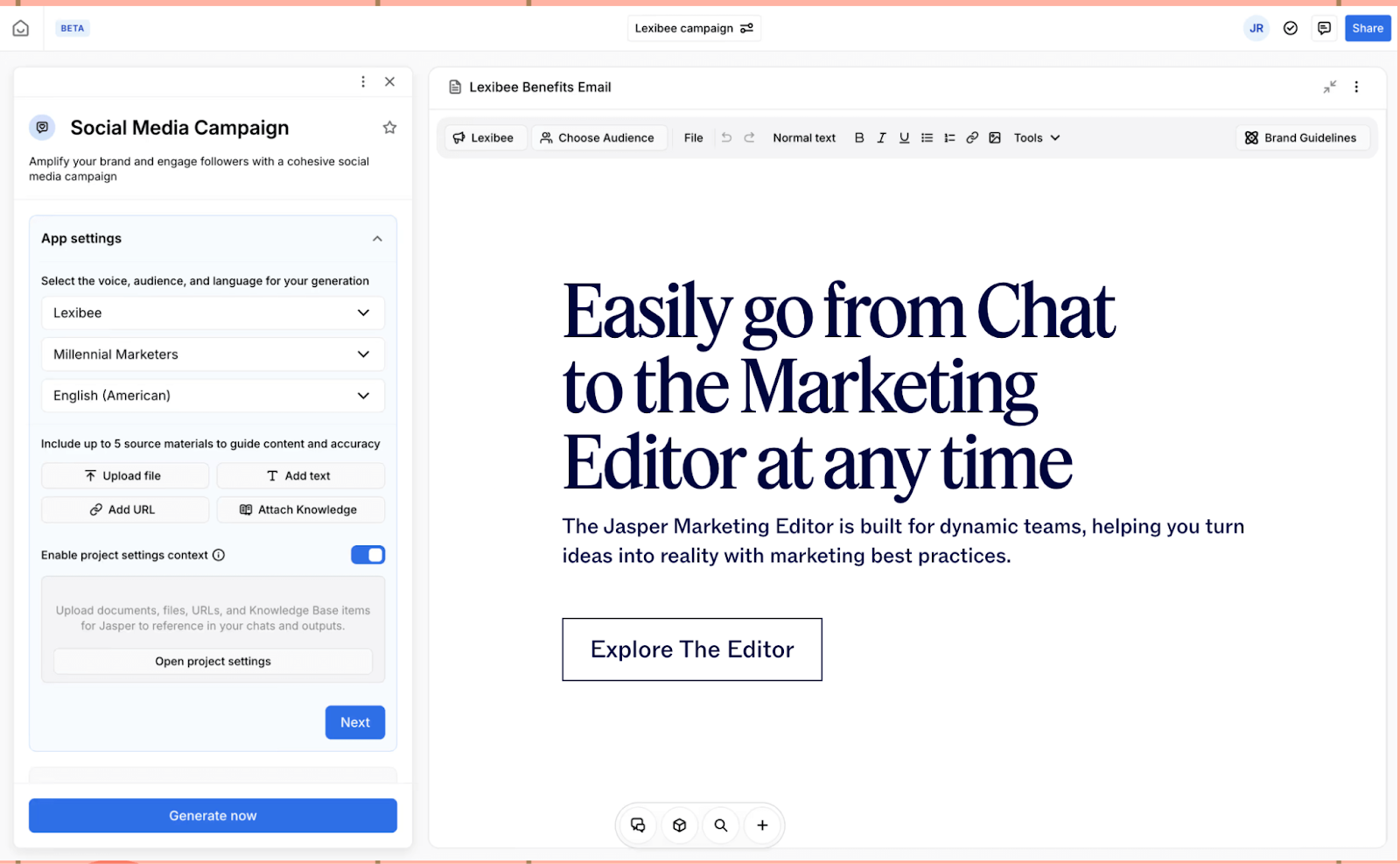Apply underline formatting
1400x864 pixels.
pyautogui.click(x=904, y=137)
